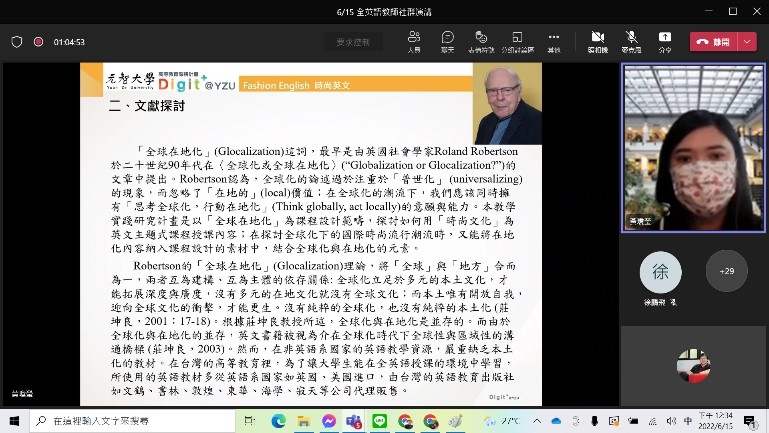Click the red Leave button

(x=713, y=41)
